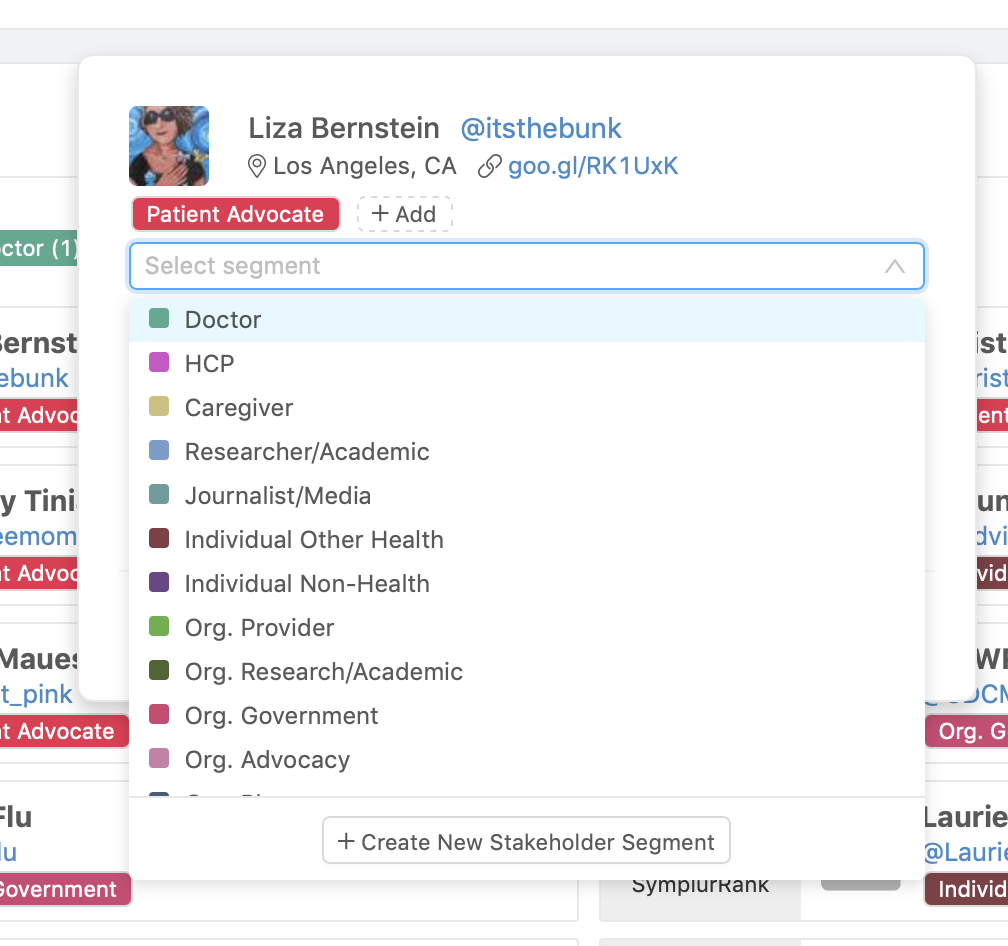Click the tan Caregiver color swatch

tap(159, 407)
